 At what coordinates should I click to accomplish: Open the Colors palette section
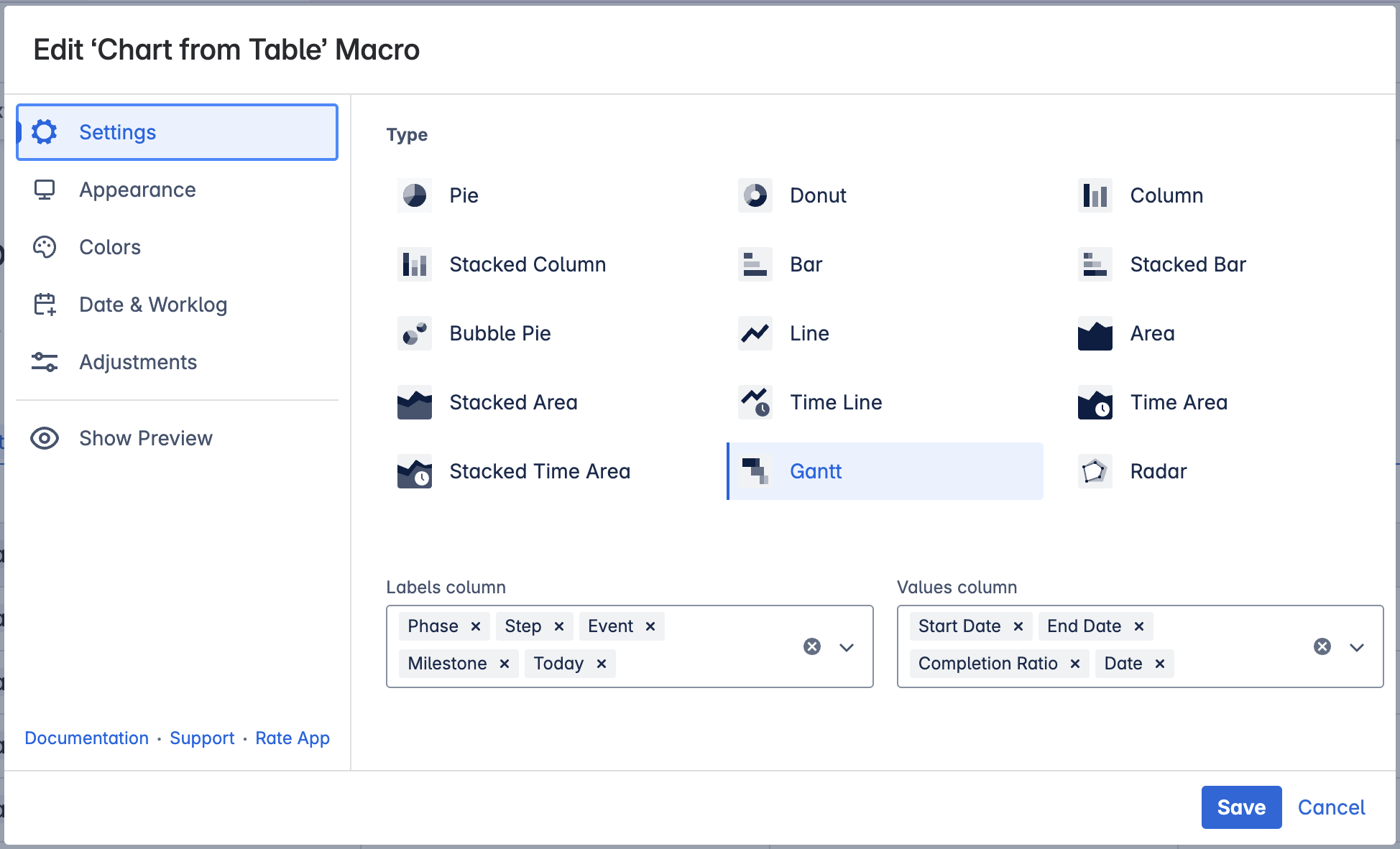pos(109,247)
